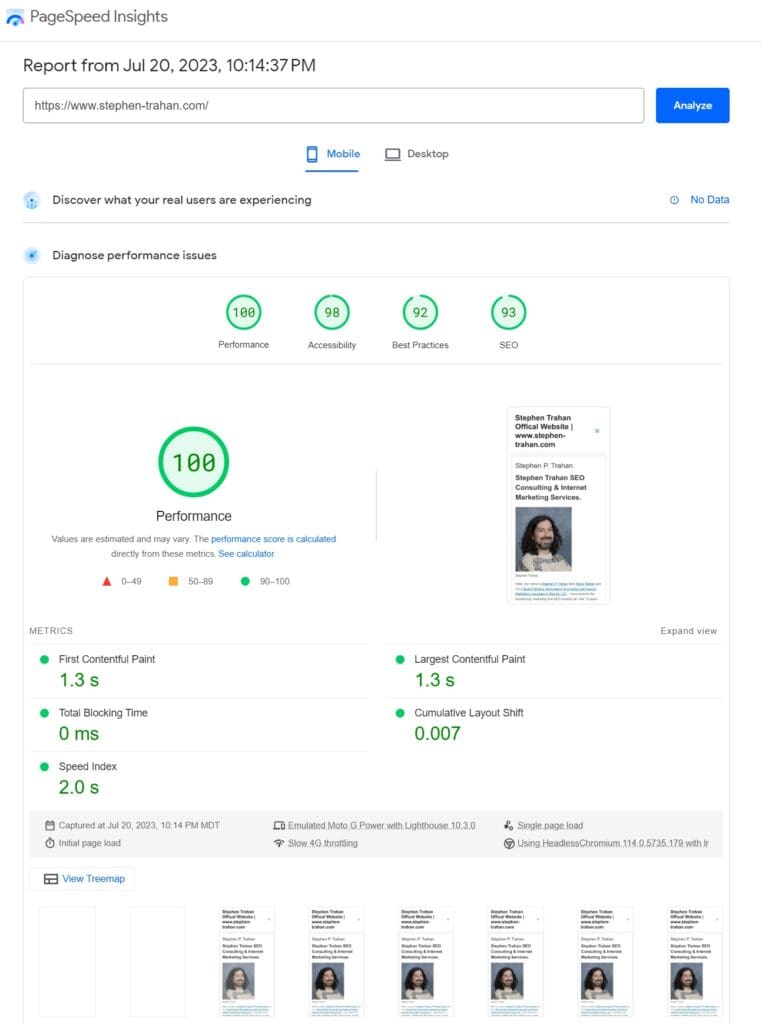Click the mobile phone icon in tab

click(312, 154)
